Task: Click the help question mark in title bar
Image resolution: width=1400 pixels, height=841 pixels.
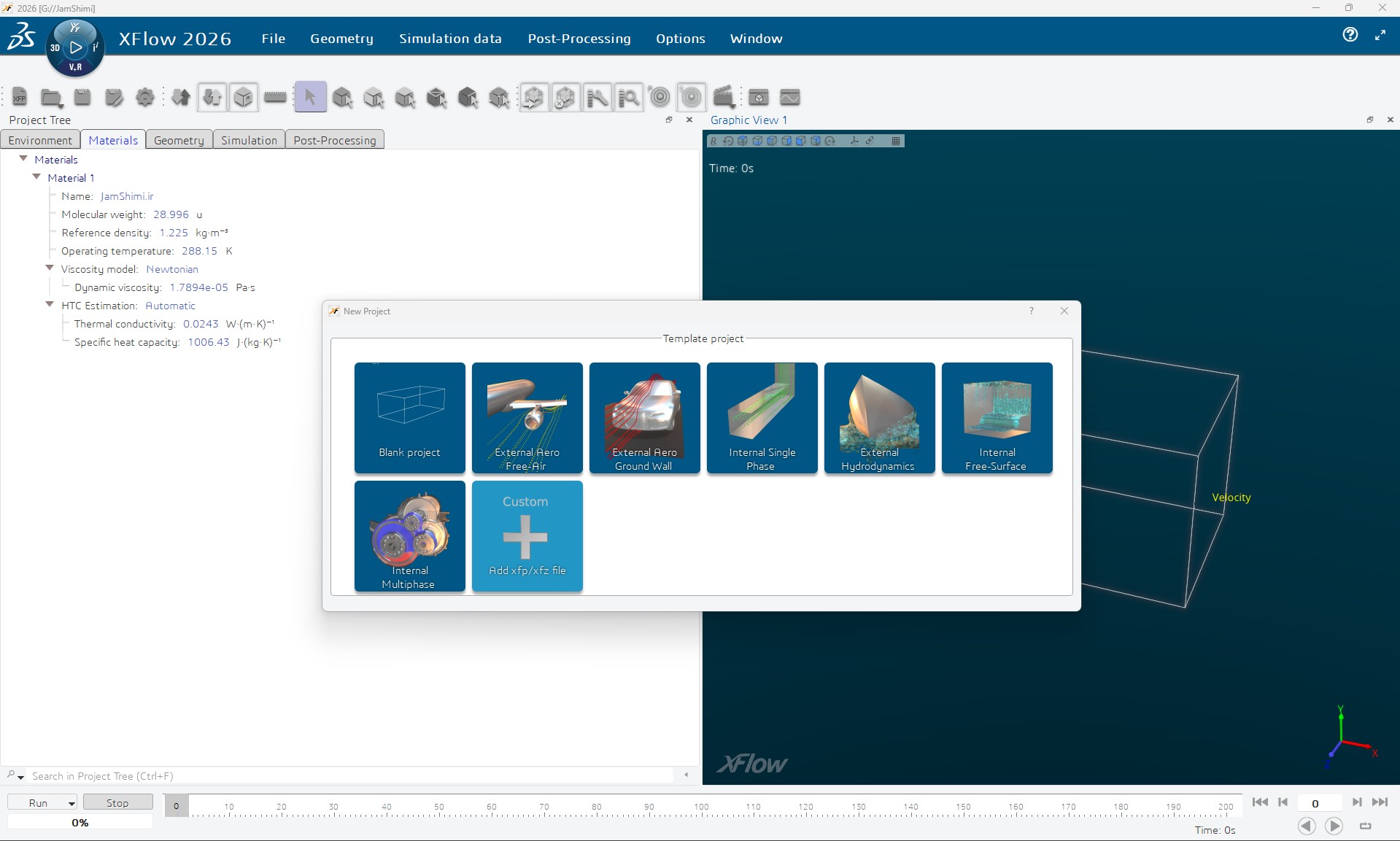Action: click(1350, 34)
